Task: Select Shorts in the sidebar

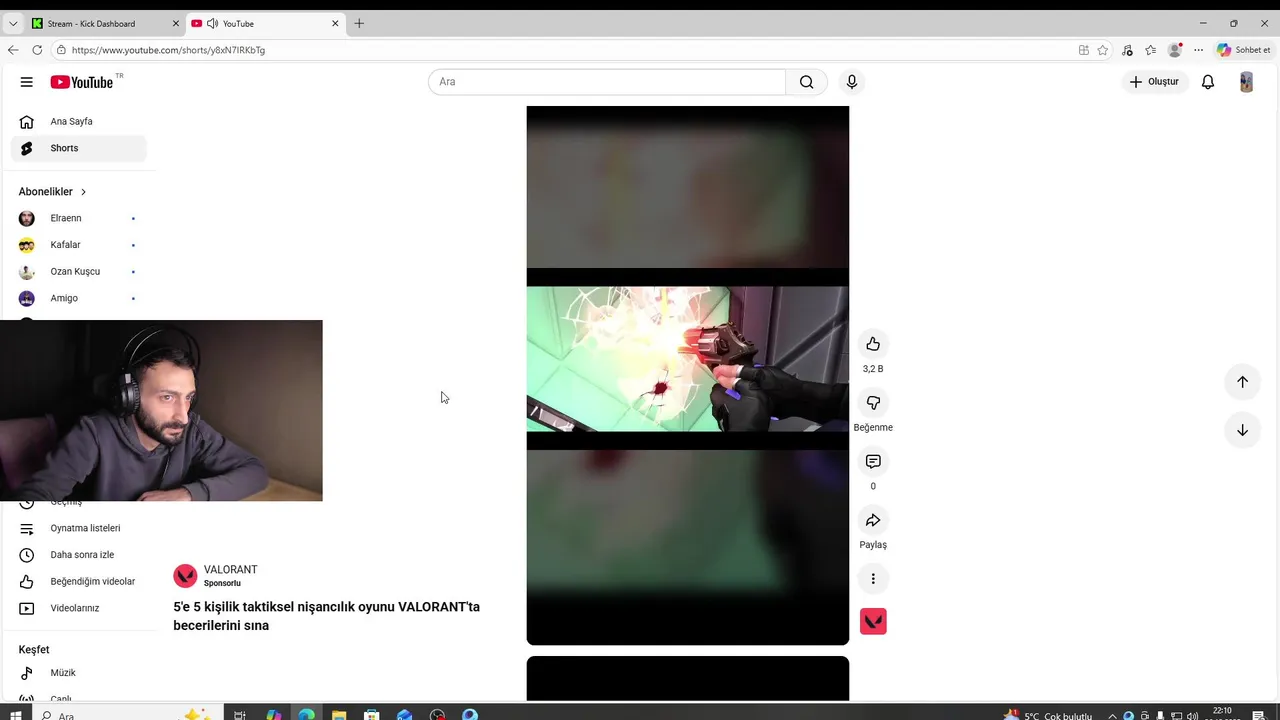Action: tap(79, 148)
